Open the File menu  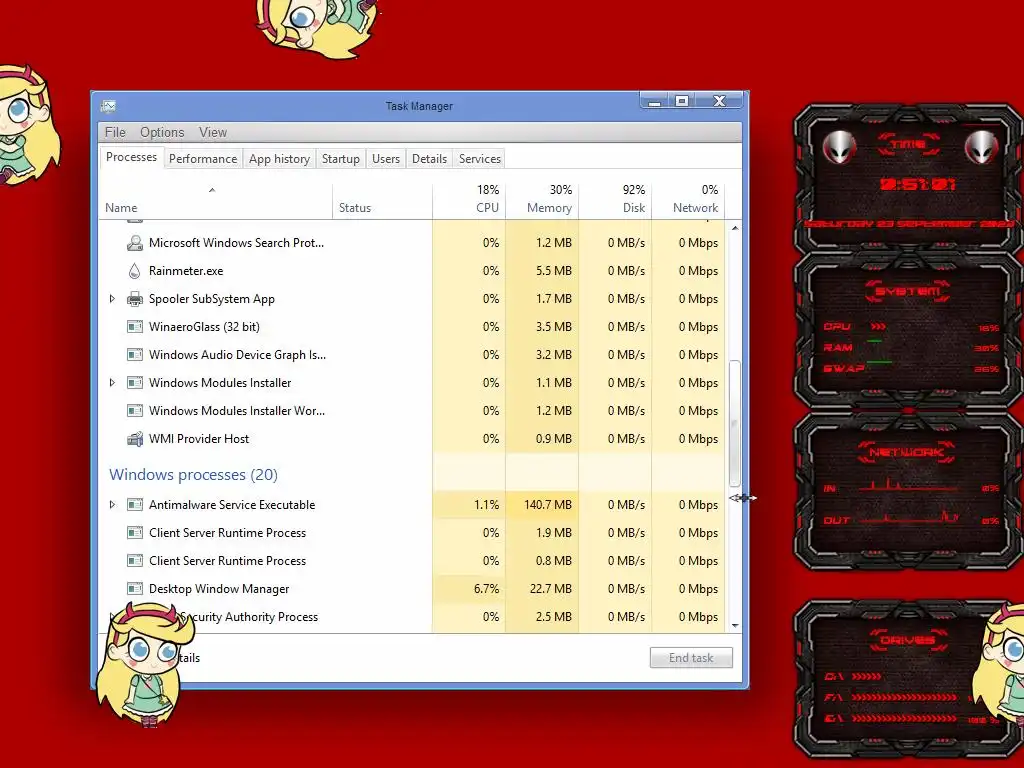pyautogui.click(x=115, y=133)
